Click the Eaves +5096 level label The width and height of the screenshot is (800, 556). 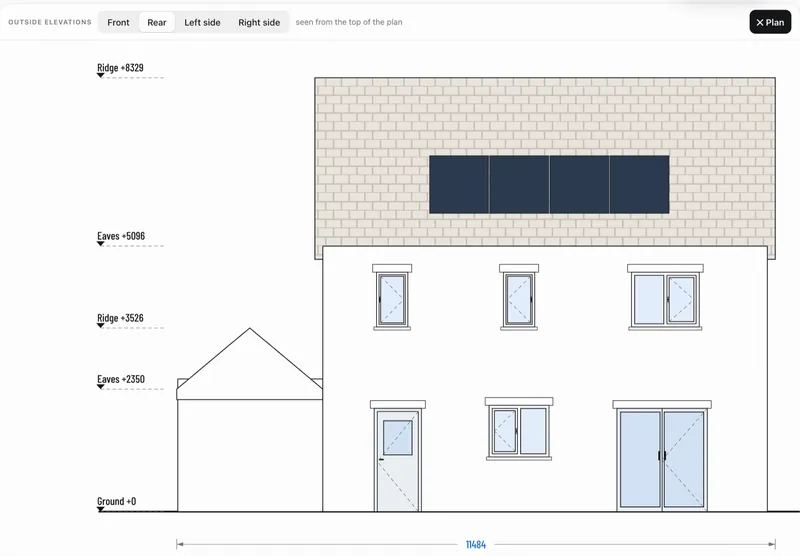(x=121, y=236)
